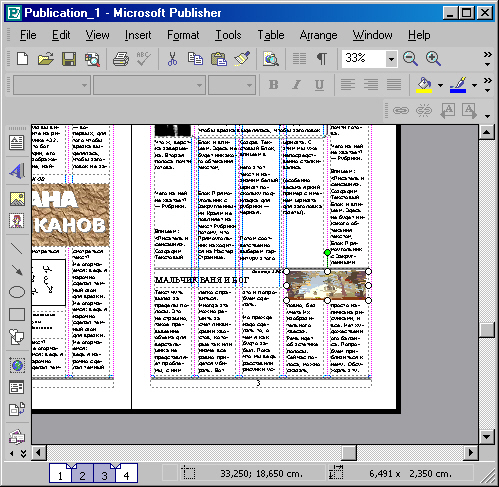Select the Rectangle drawing tool
Screen dimensions: 499x487
pyautogui.click(x=16, y=314)
